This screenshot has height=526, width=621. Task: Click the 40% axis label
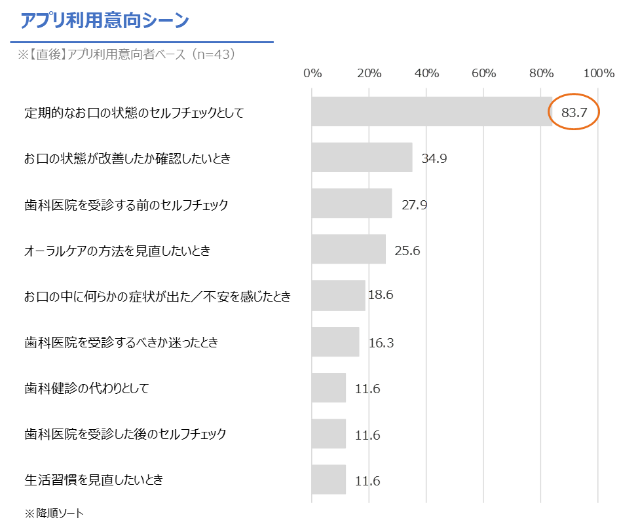coord(427,73)
